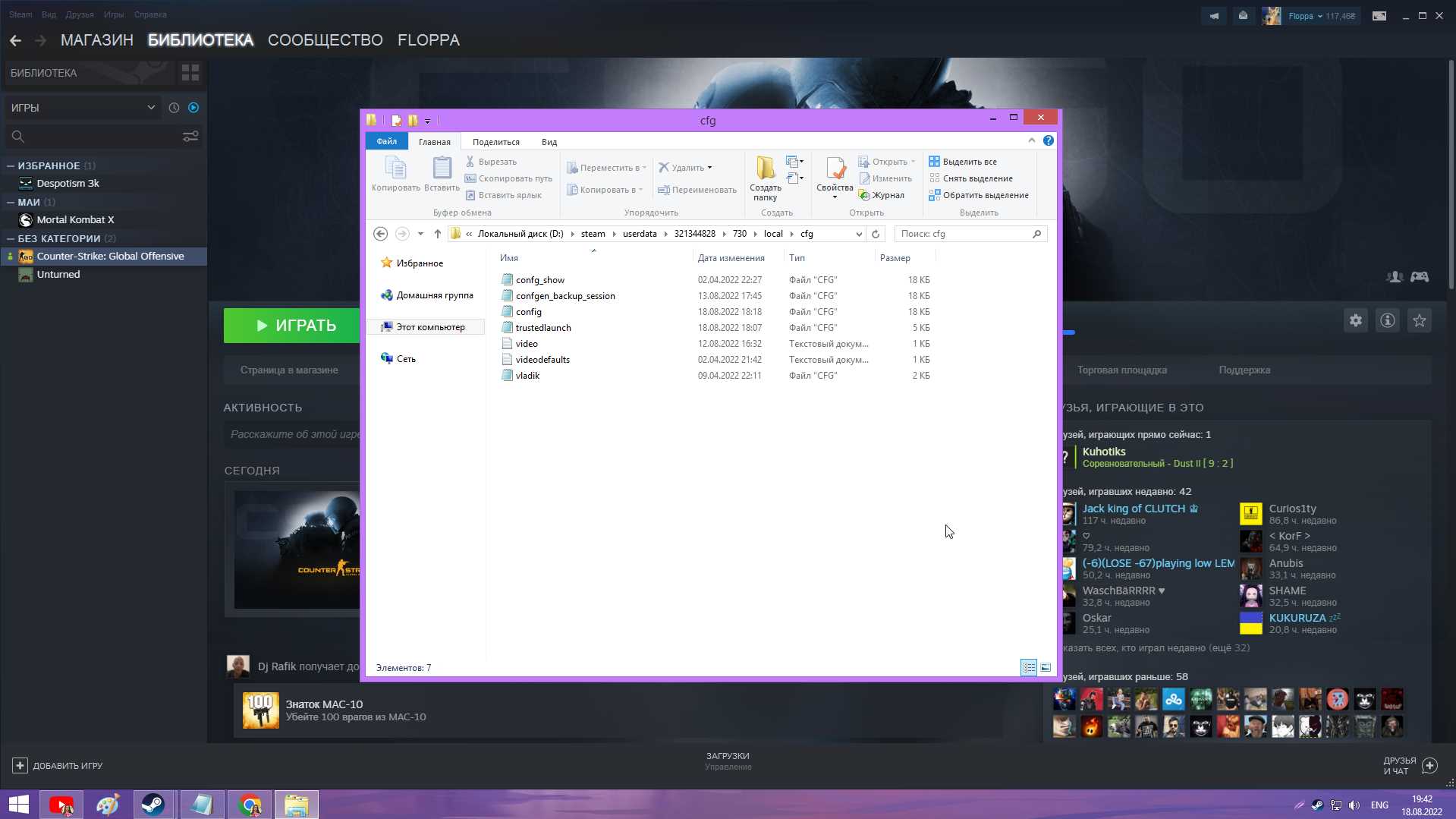Click the recent games clock icon
This screenshot has width=1456, height=819.
174,108
